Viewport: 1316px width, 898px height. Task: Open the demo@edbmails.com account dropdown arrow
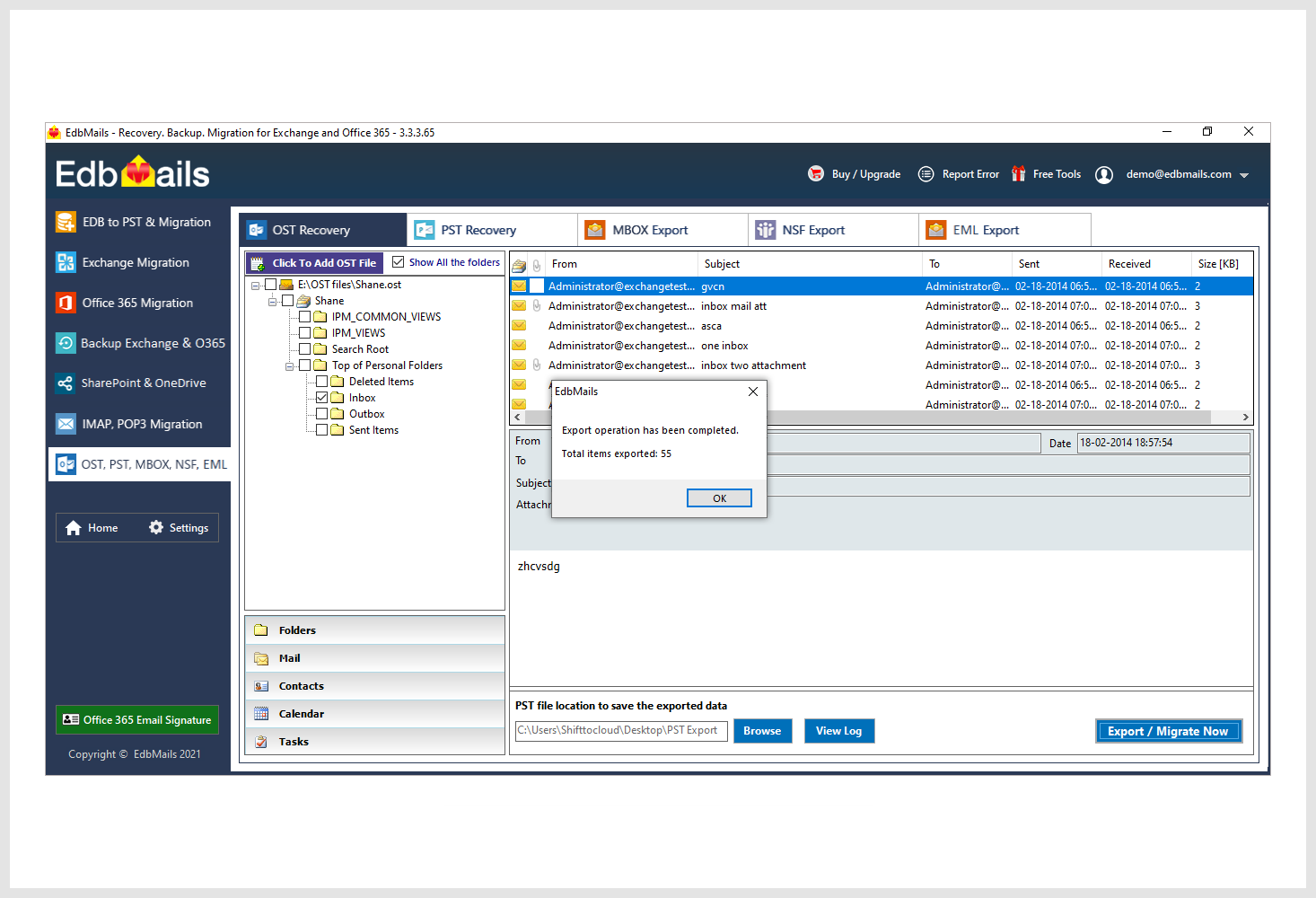click(x=1244, y=175)
